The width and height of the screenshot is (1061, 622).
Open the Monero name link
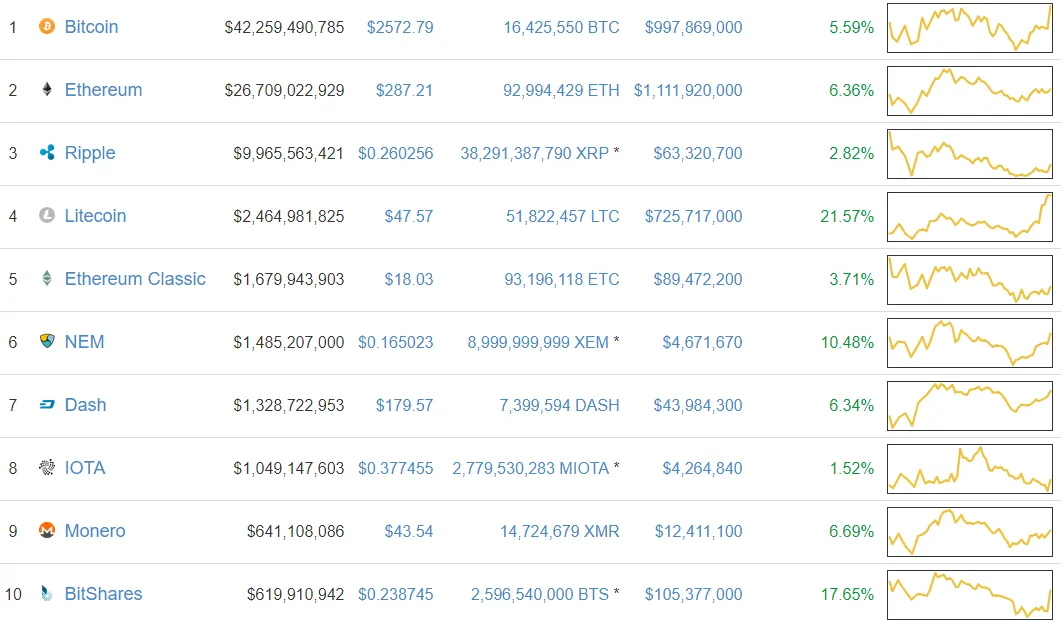(x=95, y=531)
